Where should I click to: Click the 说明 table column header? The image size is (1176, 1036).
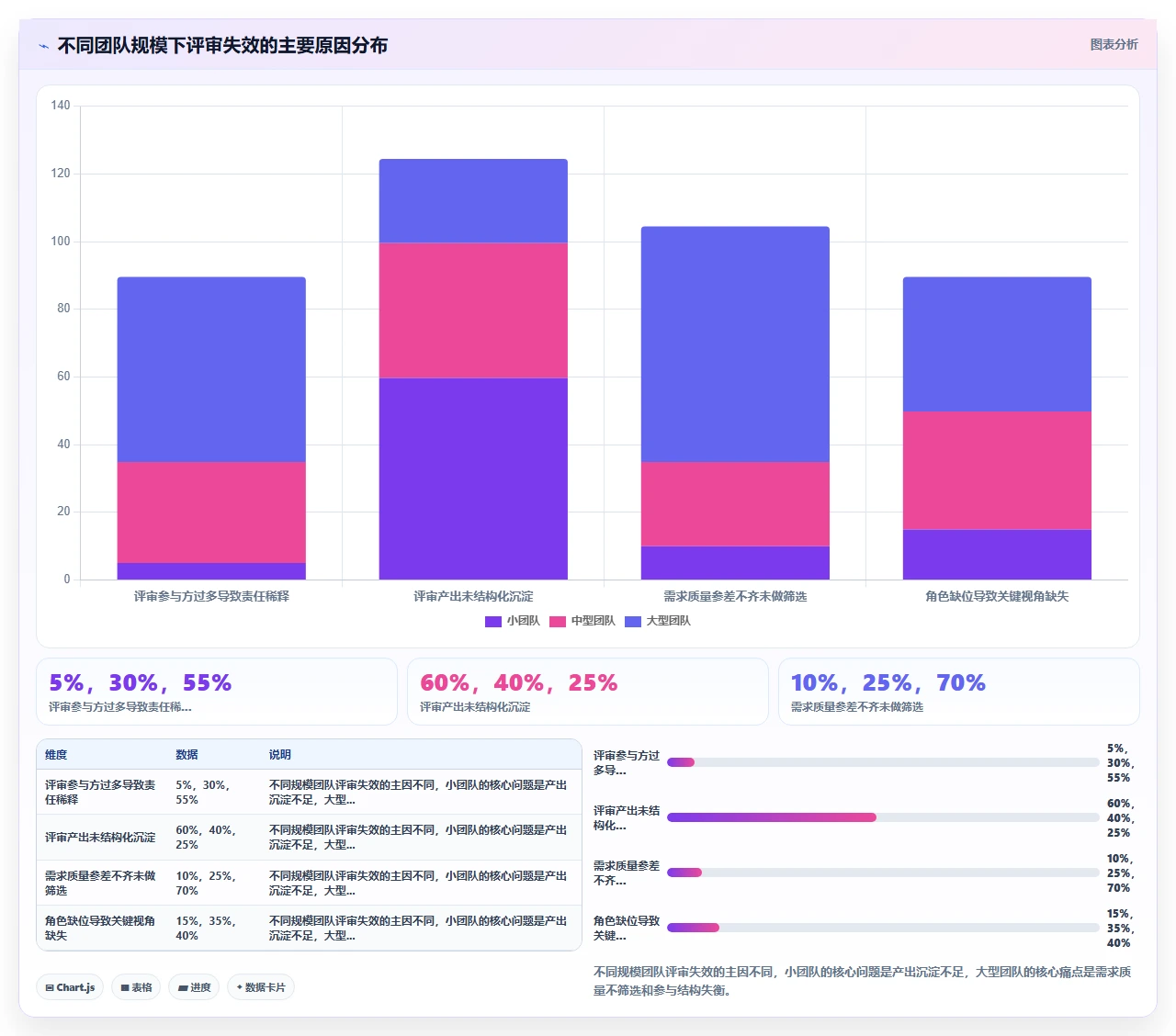pyautogui.click(x=280, y=755)
